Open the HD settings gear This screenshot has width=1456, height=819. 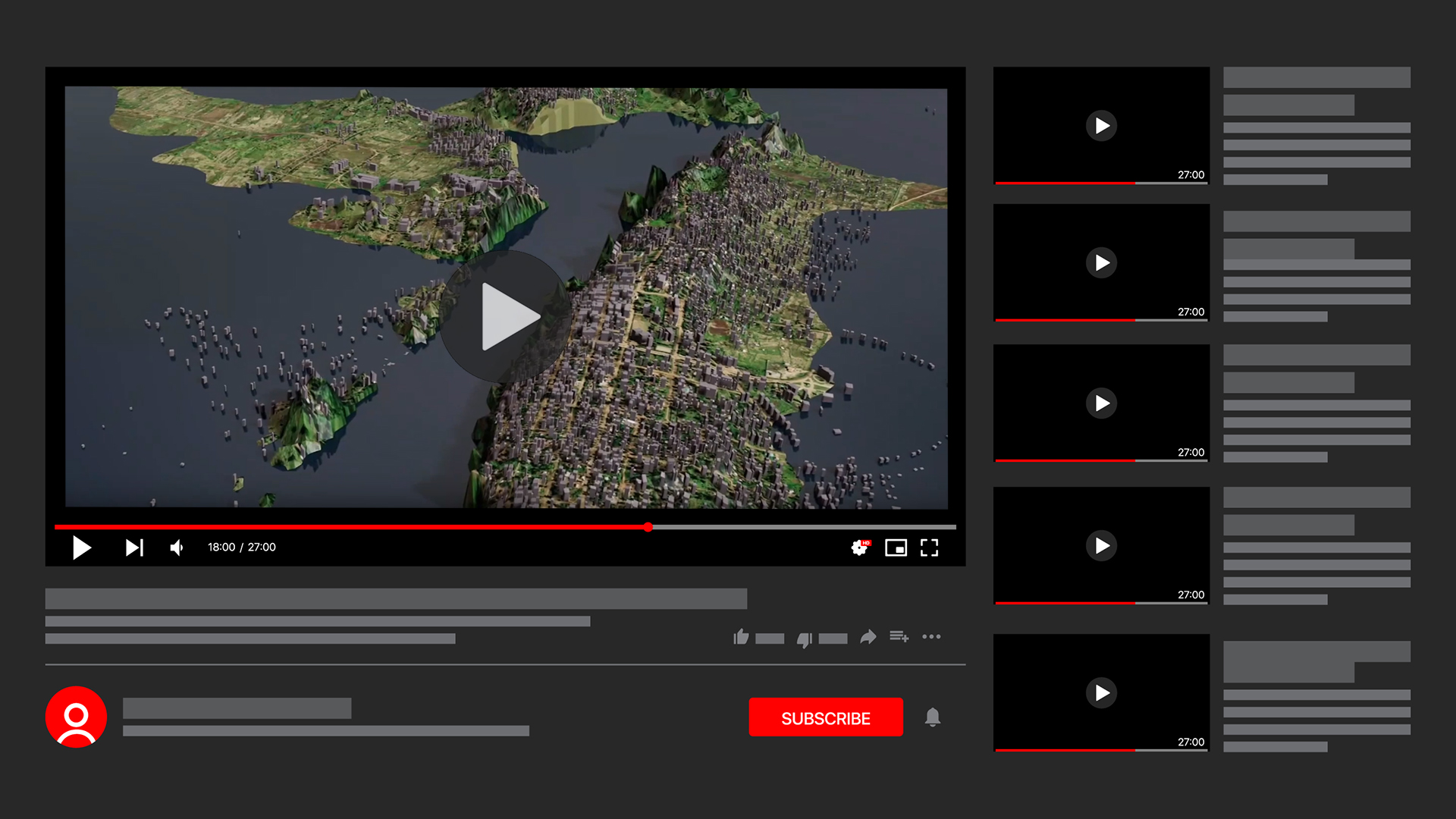click(859, 548)
